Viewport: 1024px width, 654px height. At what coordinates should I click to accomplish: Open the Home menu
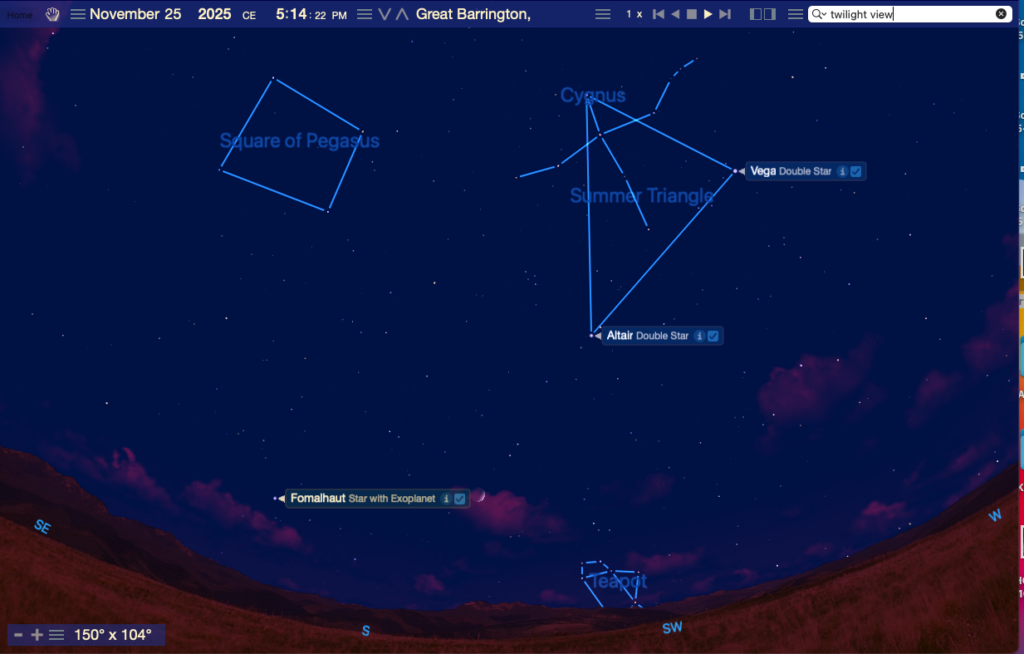tap(20, 14)
